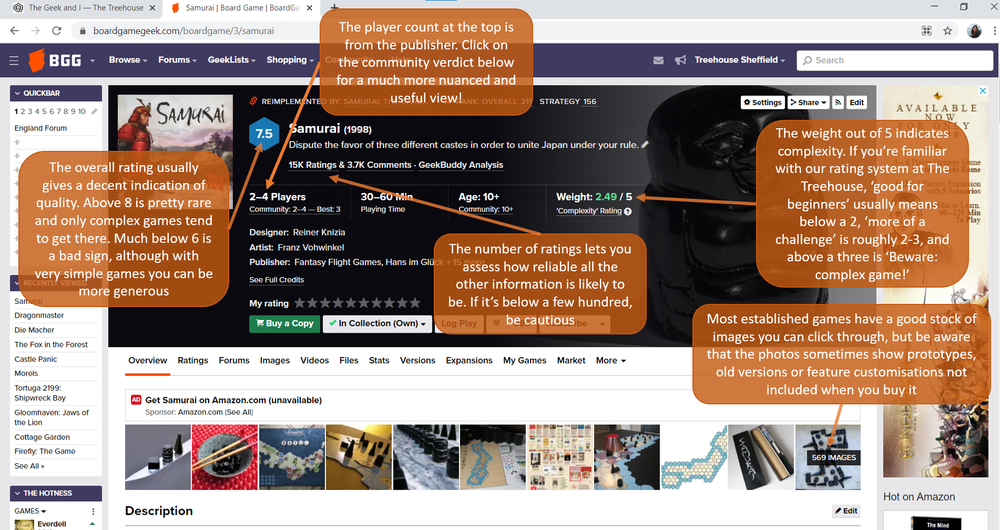The height and width of the screenshot is (530, 1000).
Task: Switch to The Geek and I browser tab
Action: point(85,8)
